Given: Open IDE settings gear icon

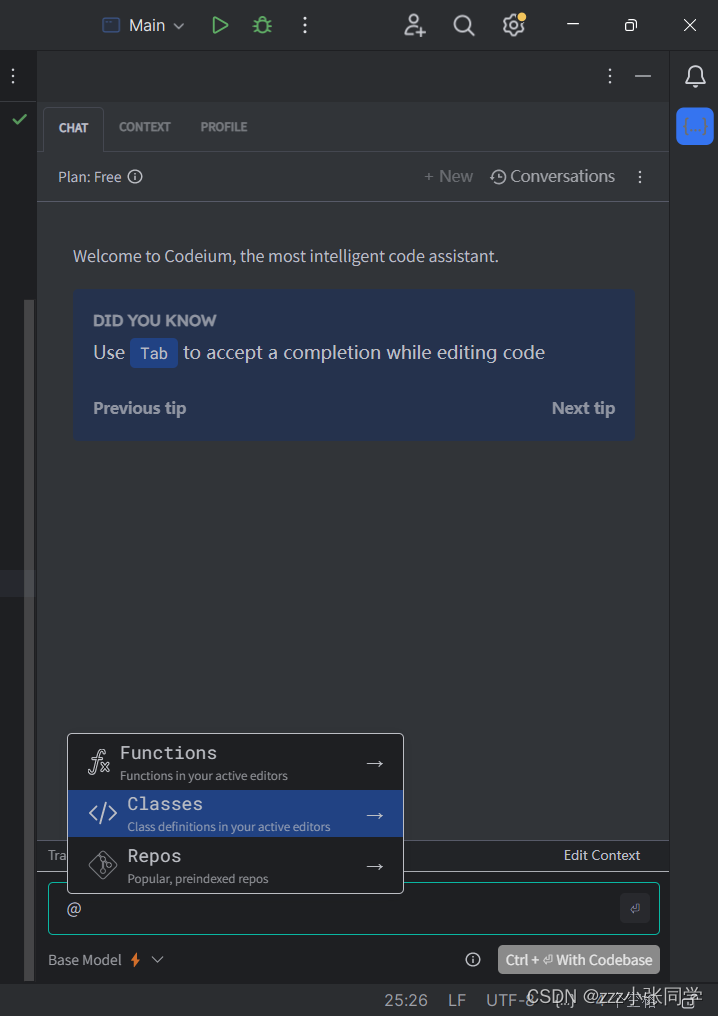Looking at the screenshot, I should click(514, 25).
